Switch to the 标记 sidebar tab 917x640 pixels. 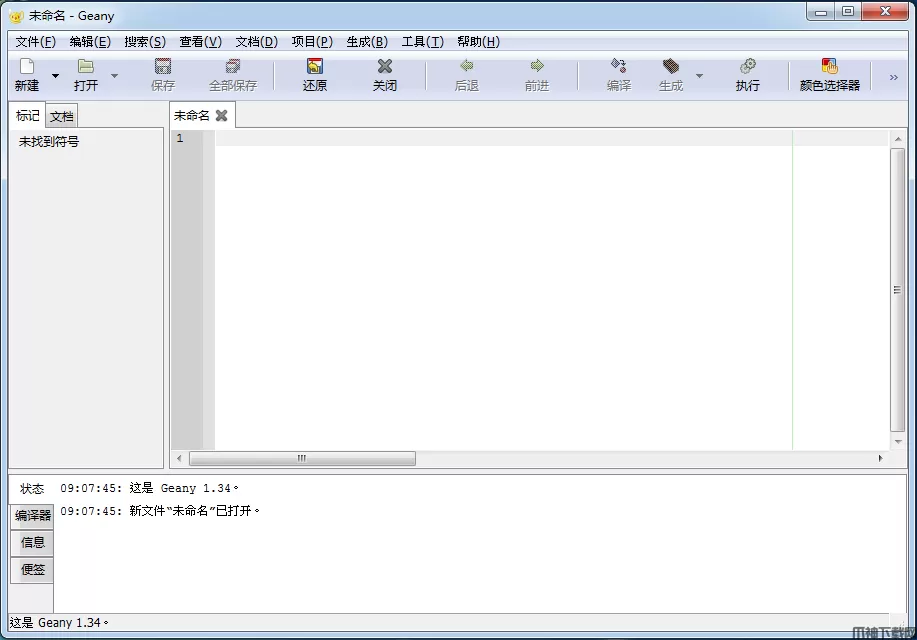[x=27, y=115]
